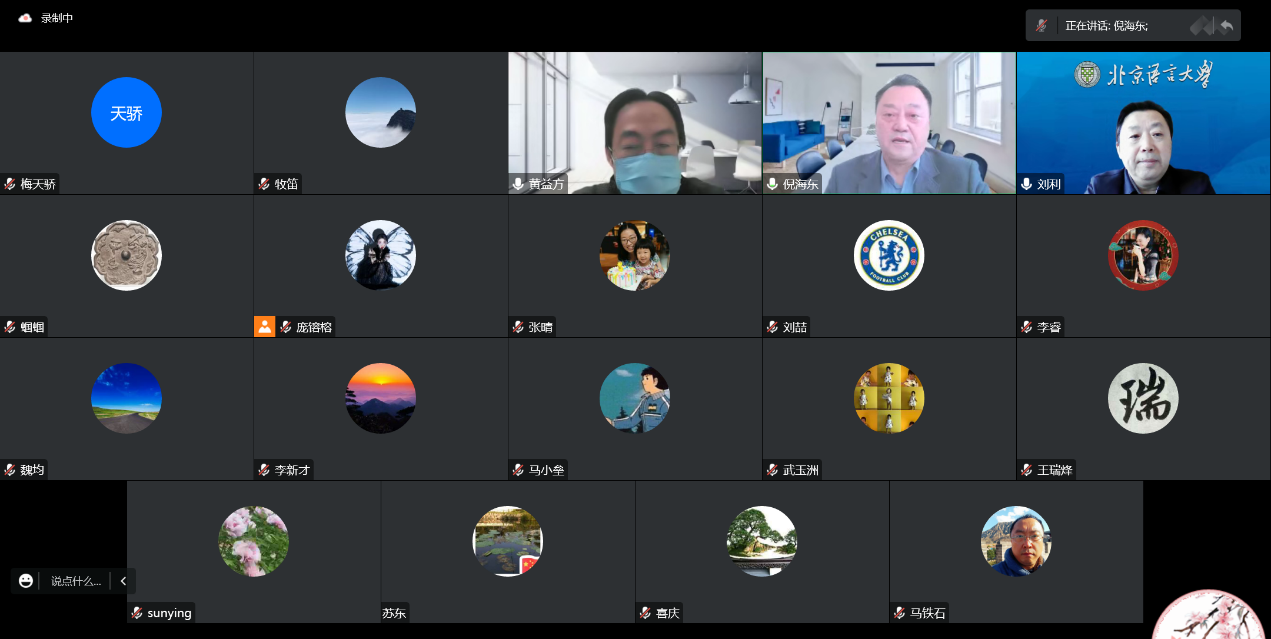Click the blue '天骄' avatar circle
1271x639 pixels.
[x=126, y=113]
